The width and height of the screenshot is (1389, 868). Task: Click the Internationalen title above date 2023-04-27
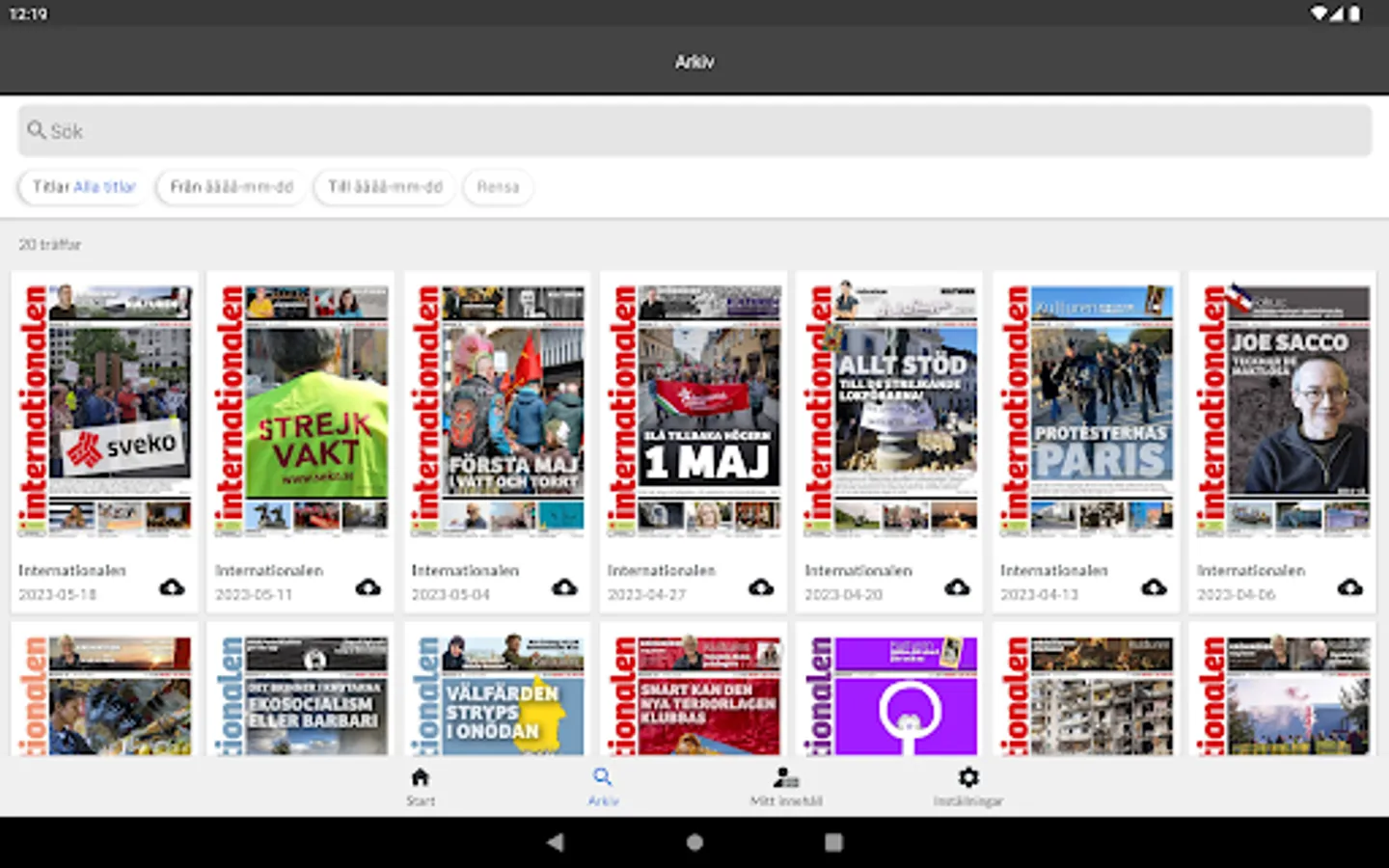(x=662, y=571)
